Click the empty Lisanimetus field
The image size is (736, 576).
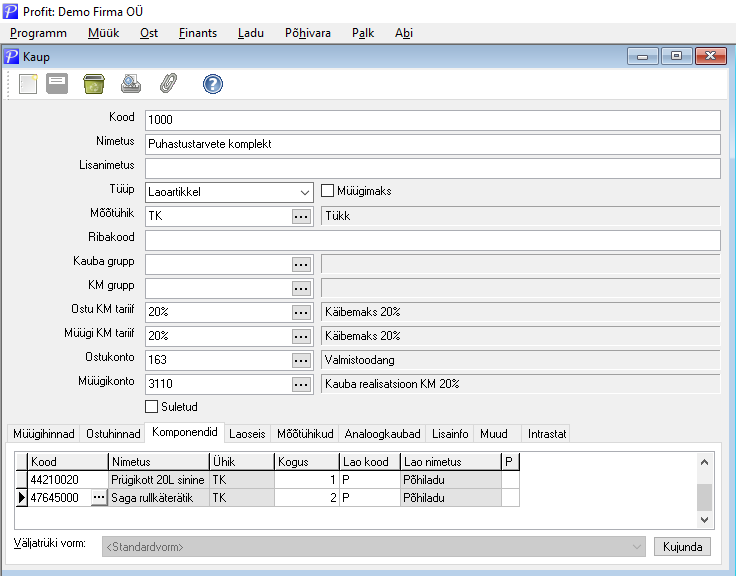point(433,168)
